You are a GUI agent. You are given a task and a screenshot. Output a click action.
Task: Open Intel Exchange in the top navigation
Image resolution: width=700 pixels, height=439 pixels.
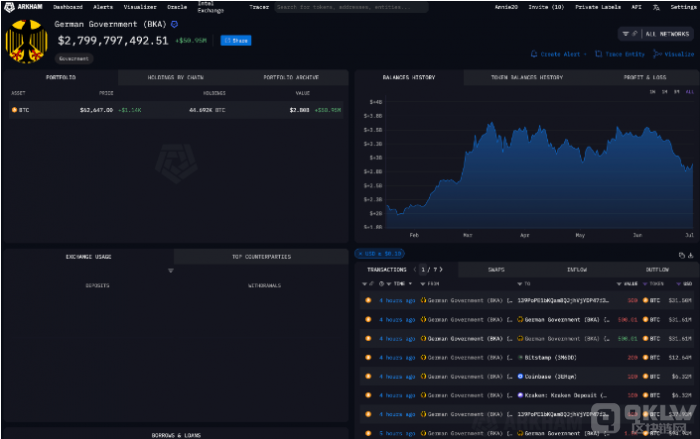(210, 7)
